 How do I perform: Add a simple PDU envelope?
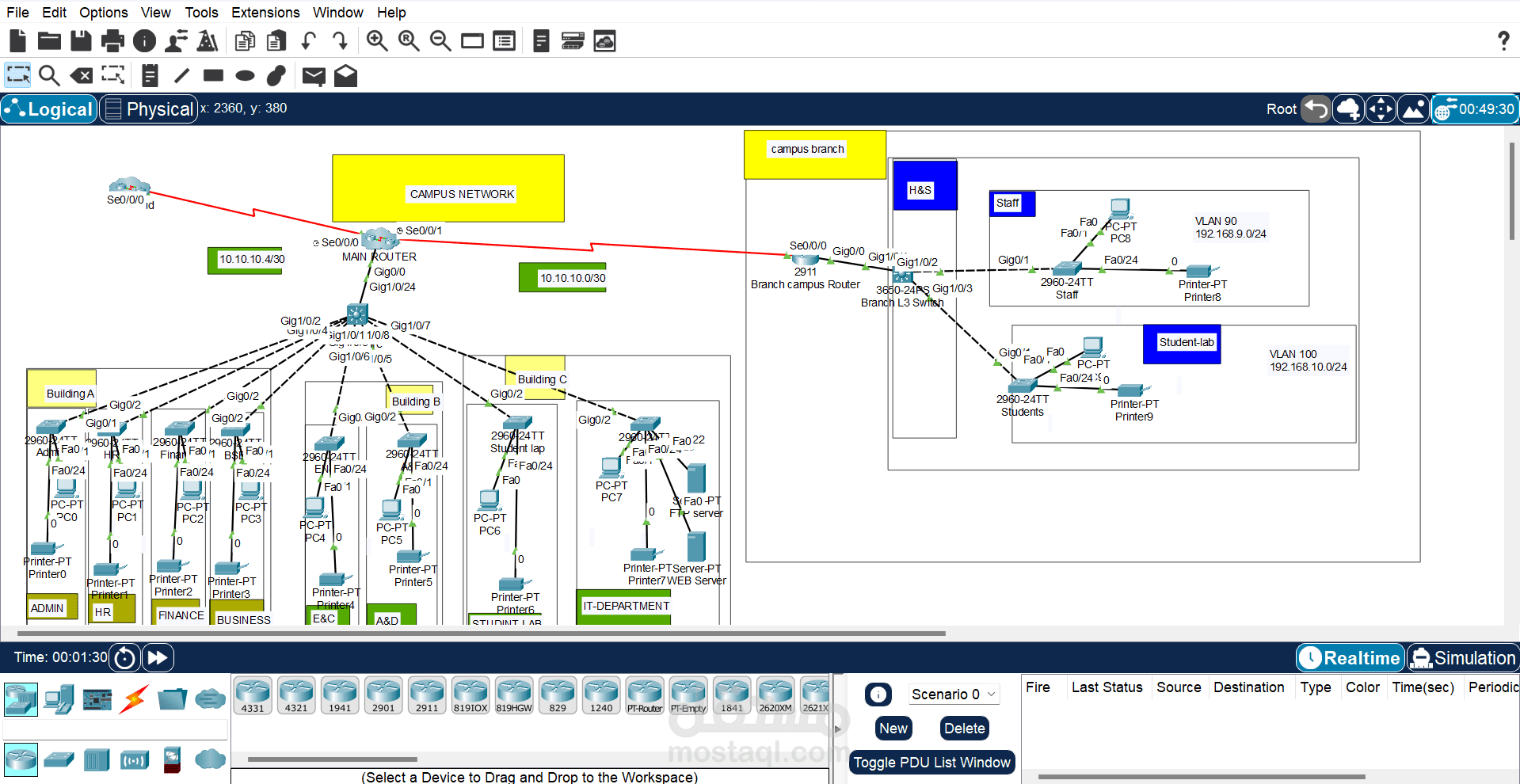coord(314,76)
